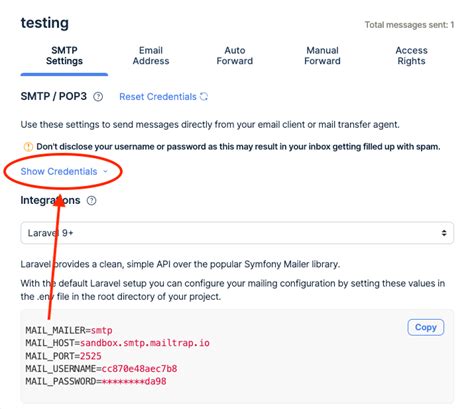
Task: Click the Integrations help question icon
Action: pos(91,201)
